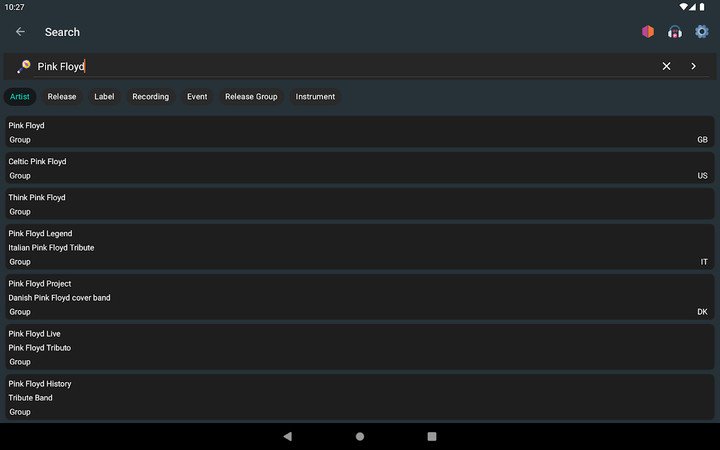Click the Search title text
This screenshot has width=720, height=450.
(62, 32)
